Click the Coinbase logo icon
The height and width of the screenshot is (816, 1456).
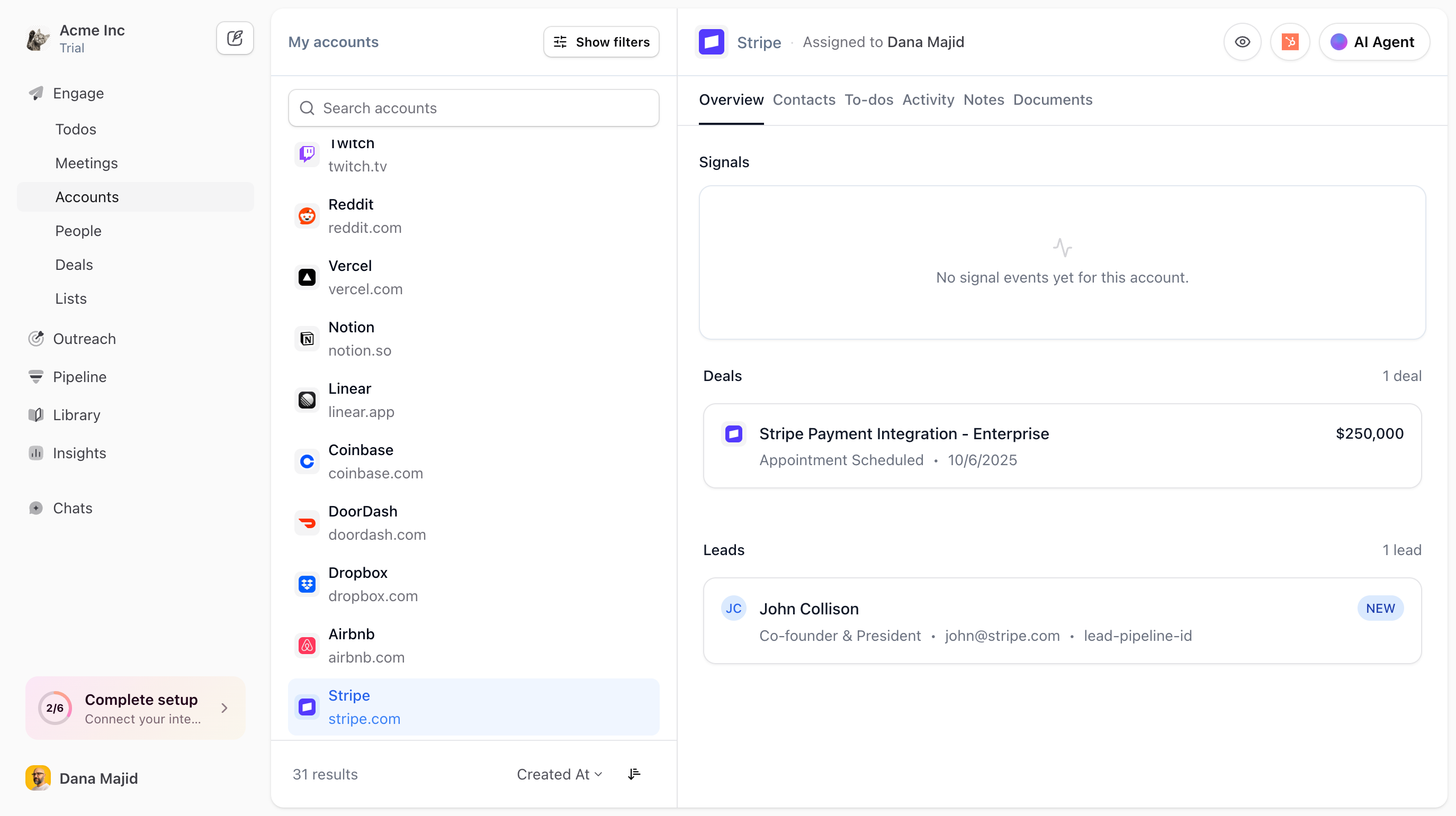coord(307,461)
